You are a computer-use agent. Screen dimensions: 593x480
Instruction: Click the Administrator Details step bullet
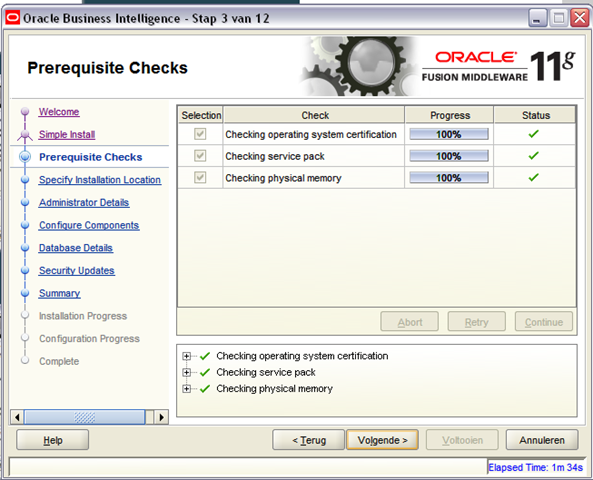25,202
